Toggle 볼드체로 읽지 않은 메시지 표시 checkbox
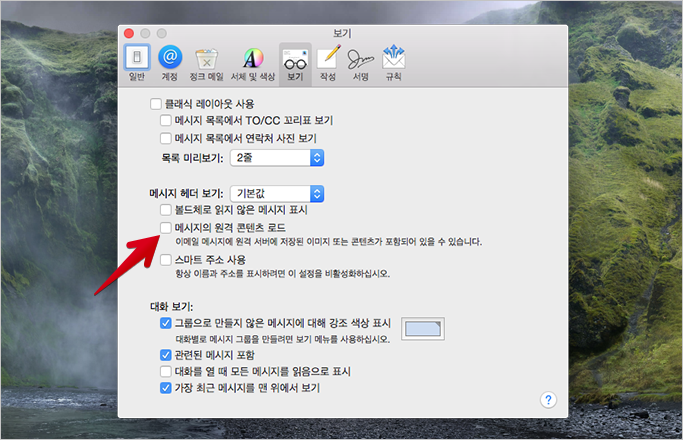The height and width of the screenshot is (440, 683). tap(166, 210)
